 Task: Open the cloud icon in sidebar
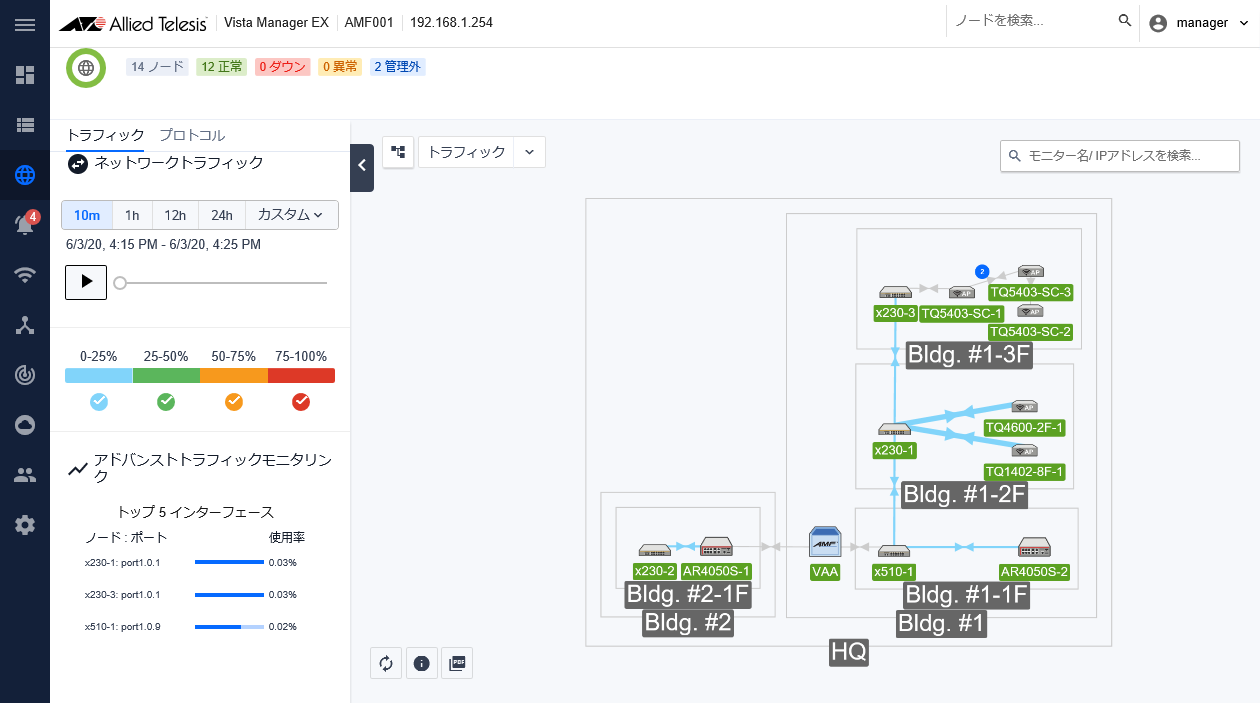25,425
